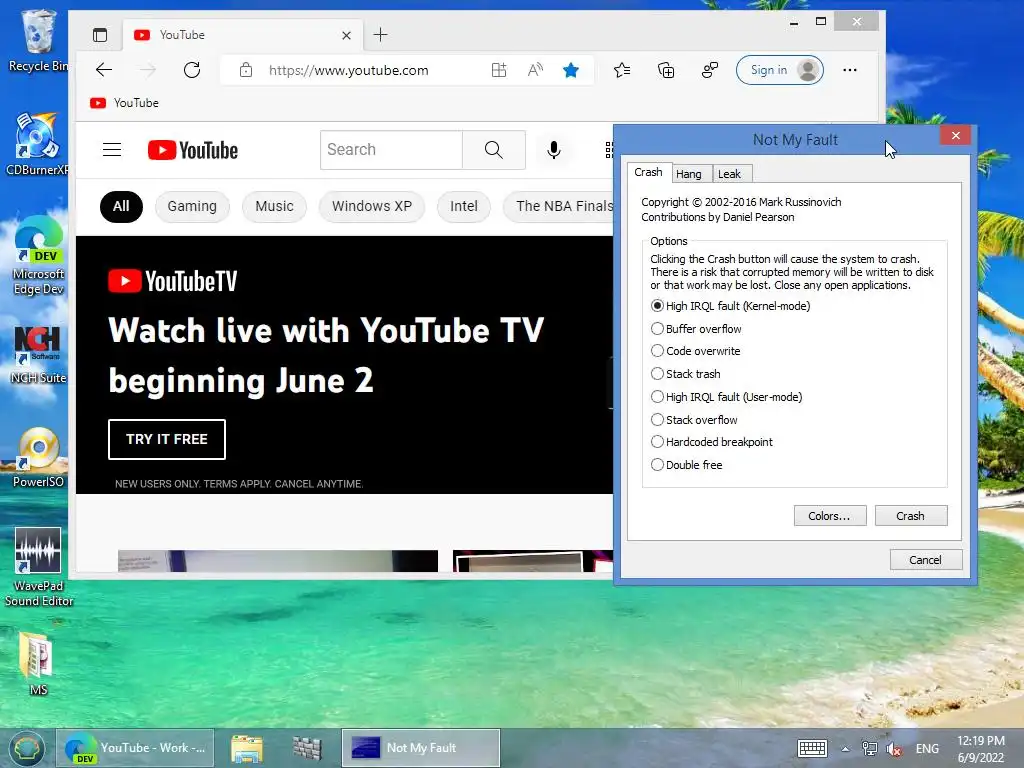Close the YouTube browser tab
Screen dimensions: 1024x768
(x=346, y=35)
